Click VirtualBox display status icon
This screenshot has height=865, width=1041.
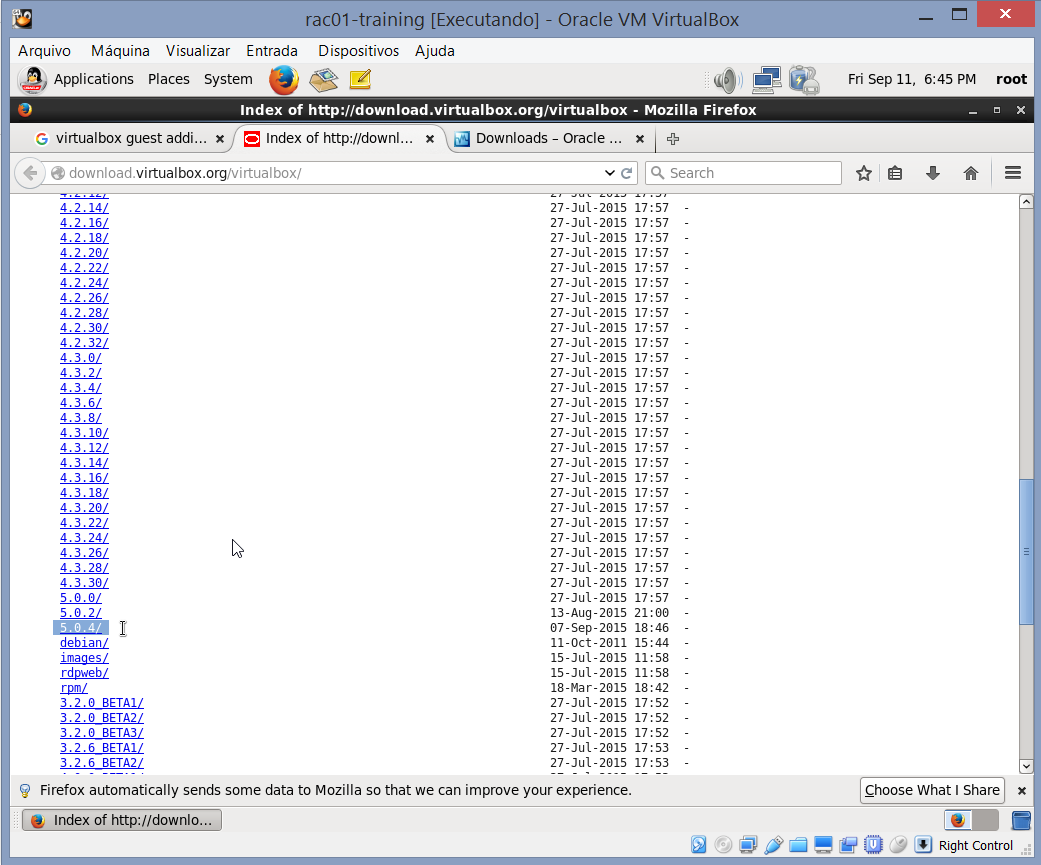point(823,844)
